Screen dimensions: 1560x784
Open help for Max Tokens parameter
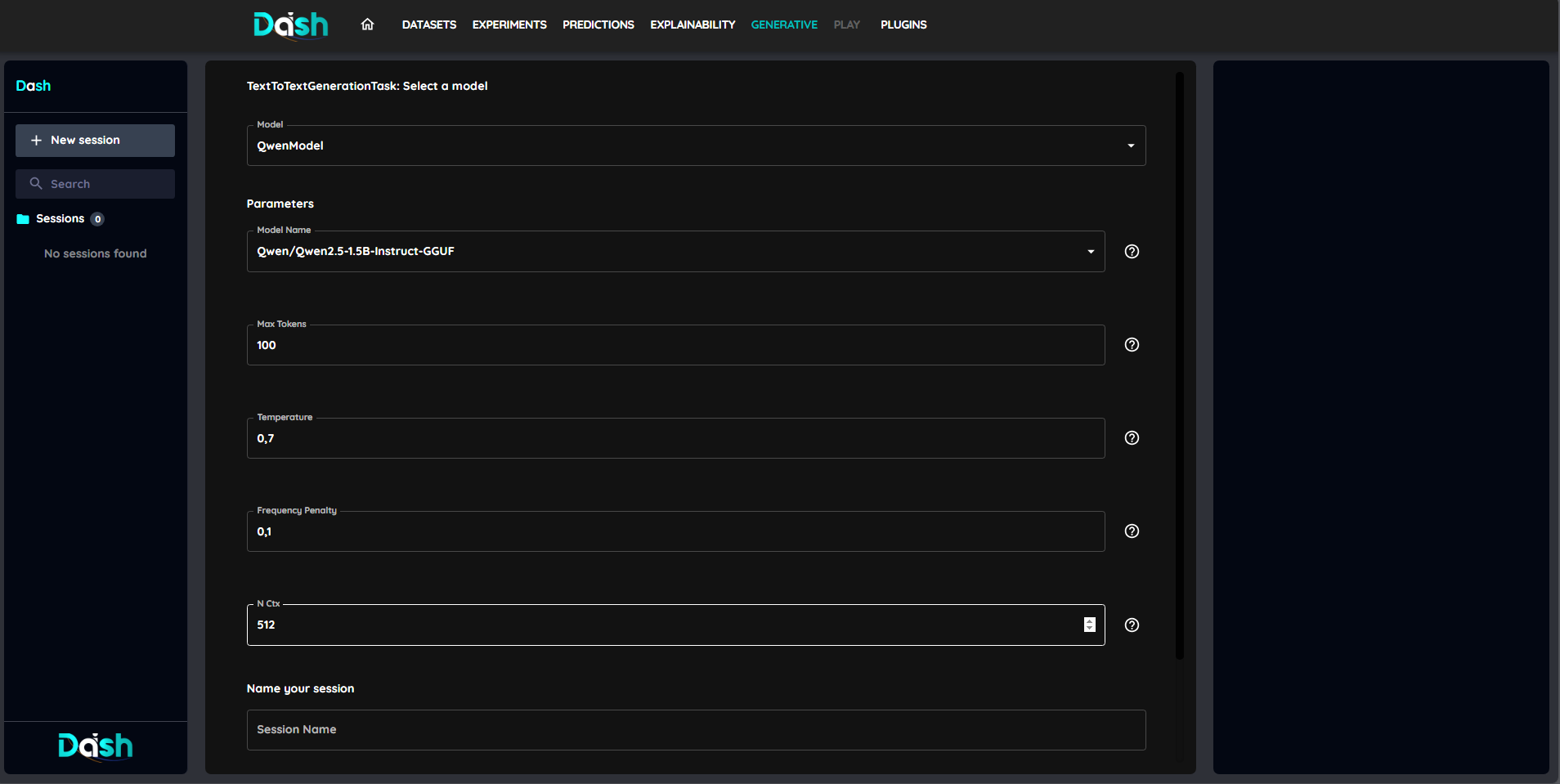[x=1132, y=344]
